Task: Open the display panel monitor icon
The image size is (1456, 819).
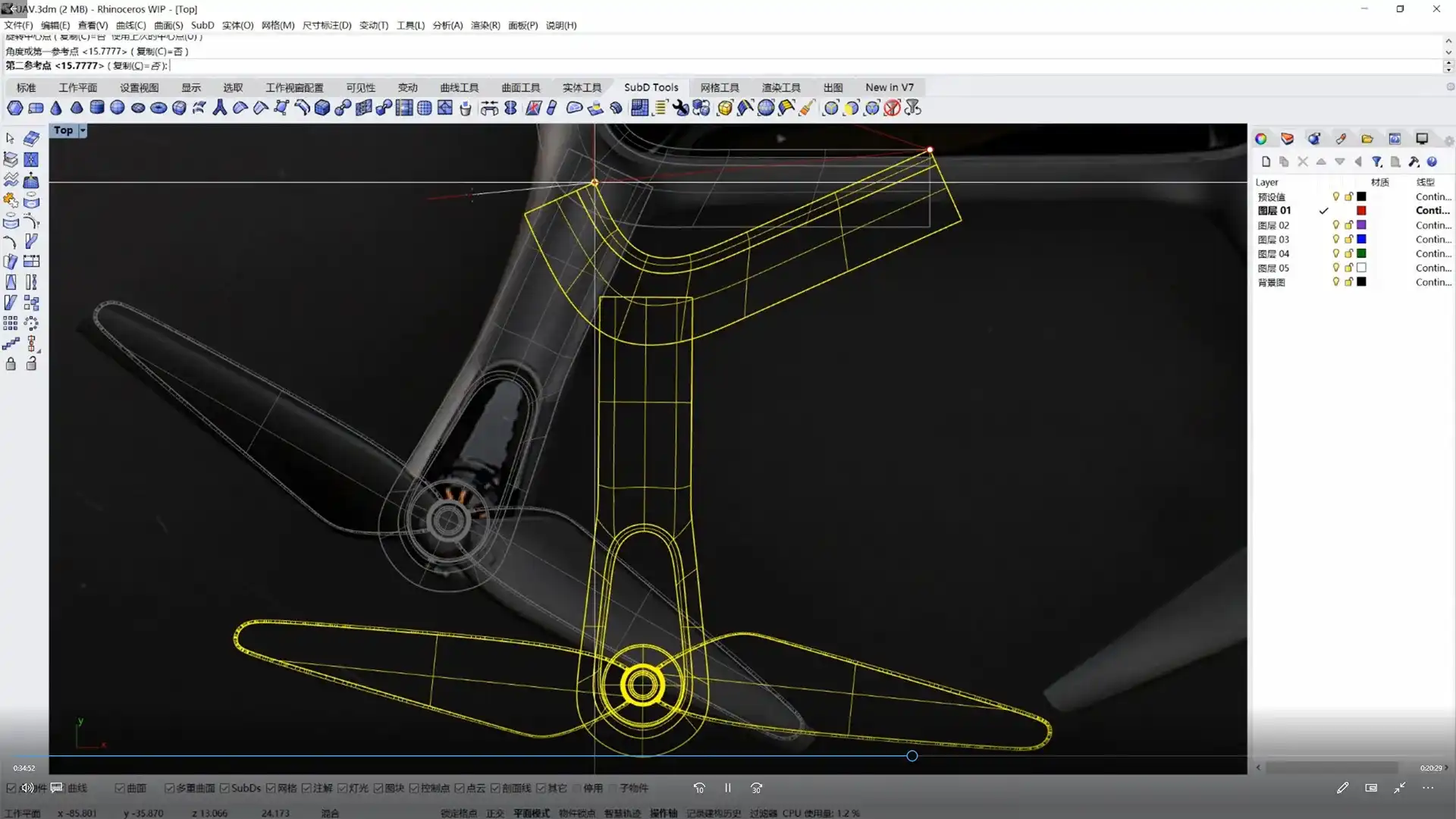Action: (x=1422, y=139)
